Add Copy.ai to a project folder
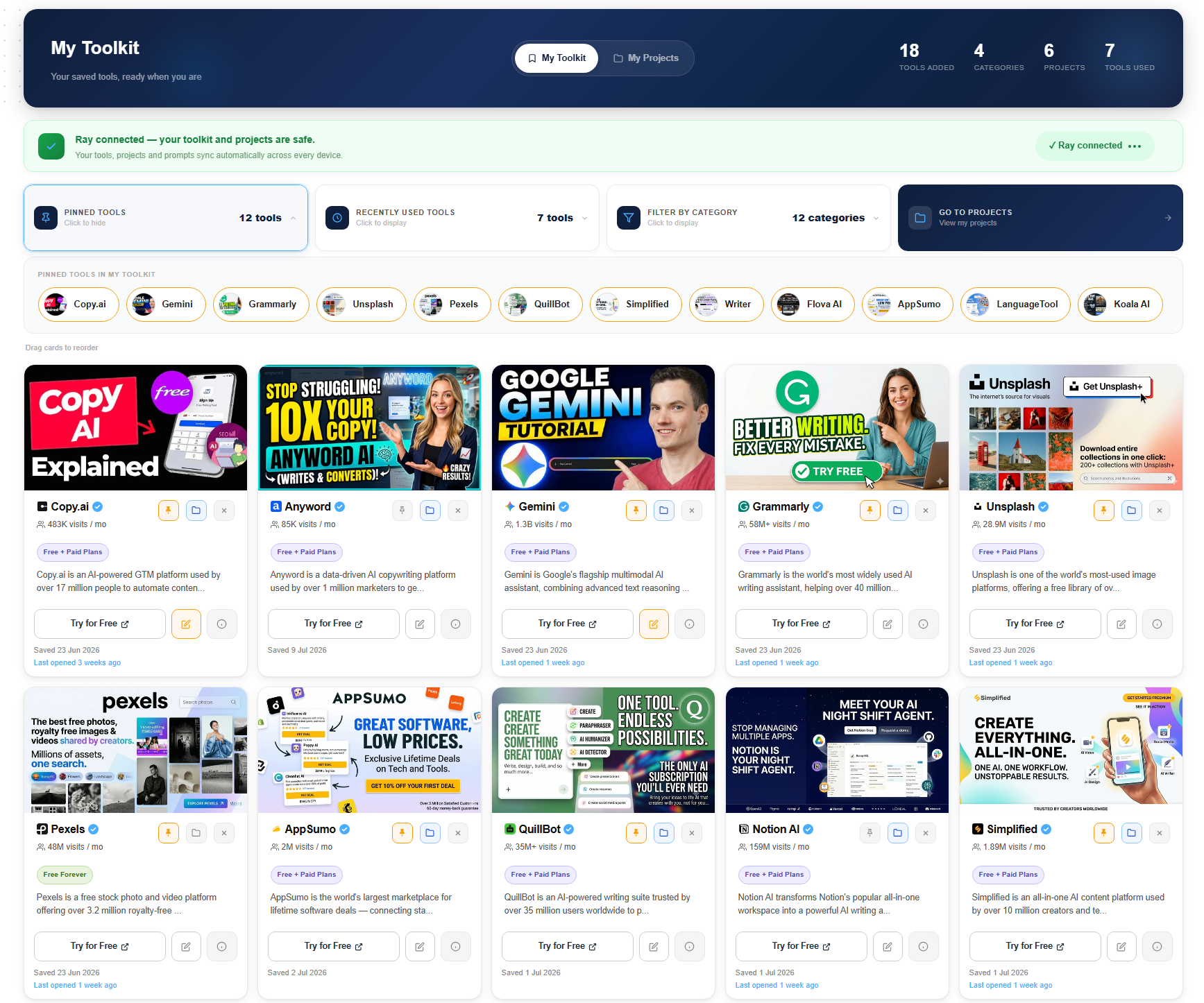Viewport: 1204px width, 1003px height. click(196, 511)
